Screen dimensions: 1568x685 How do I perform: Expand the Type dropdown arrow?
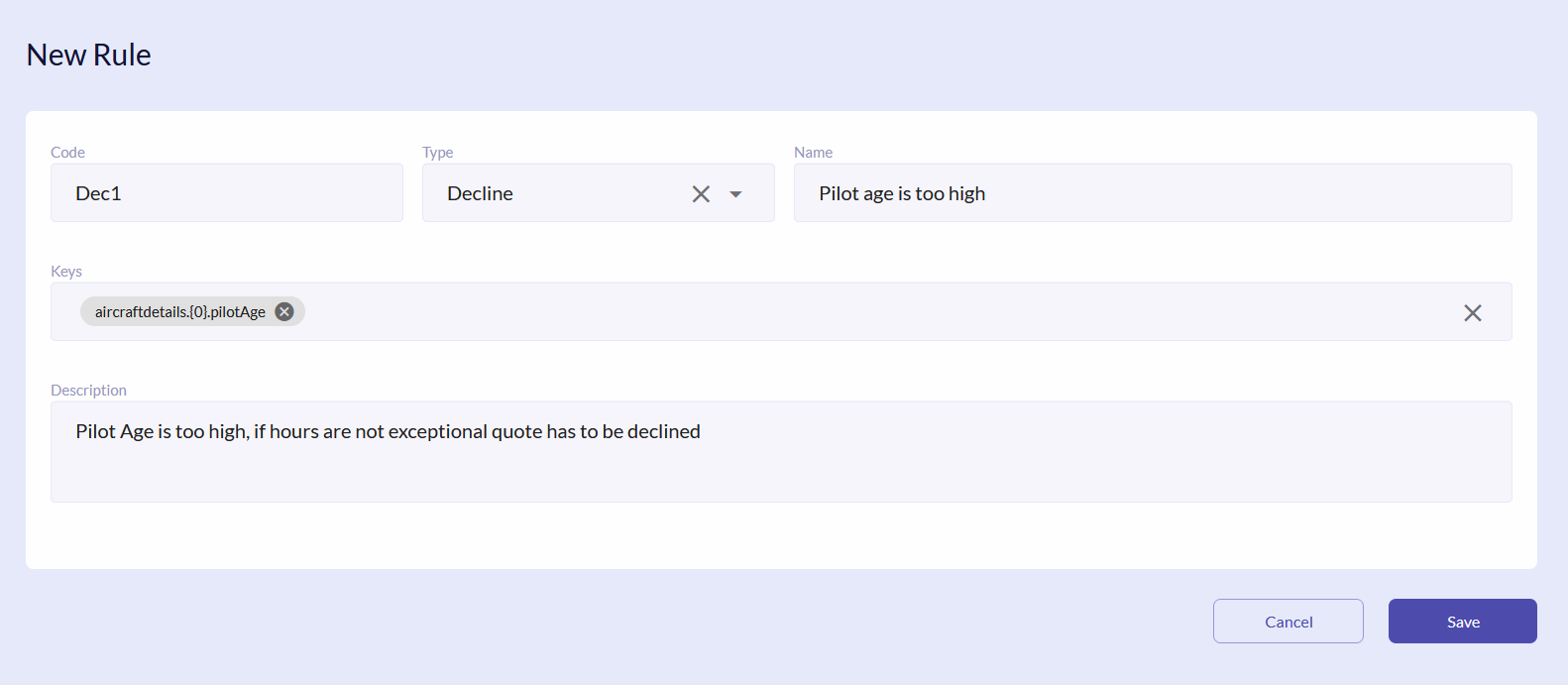[735, 194]
